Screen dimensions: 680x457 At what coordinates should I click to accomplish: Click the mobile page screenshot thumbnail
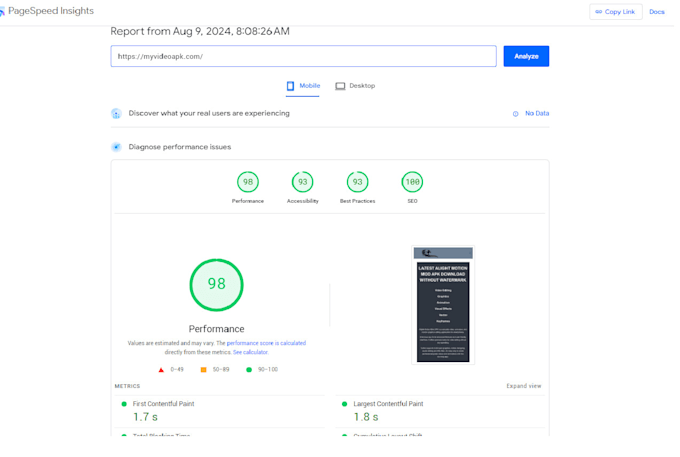443,305
